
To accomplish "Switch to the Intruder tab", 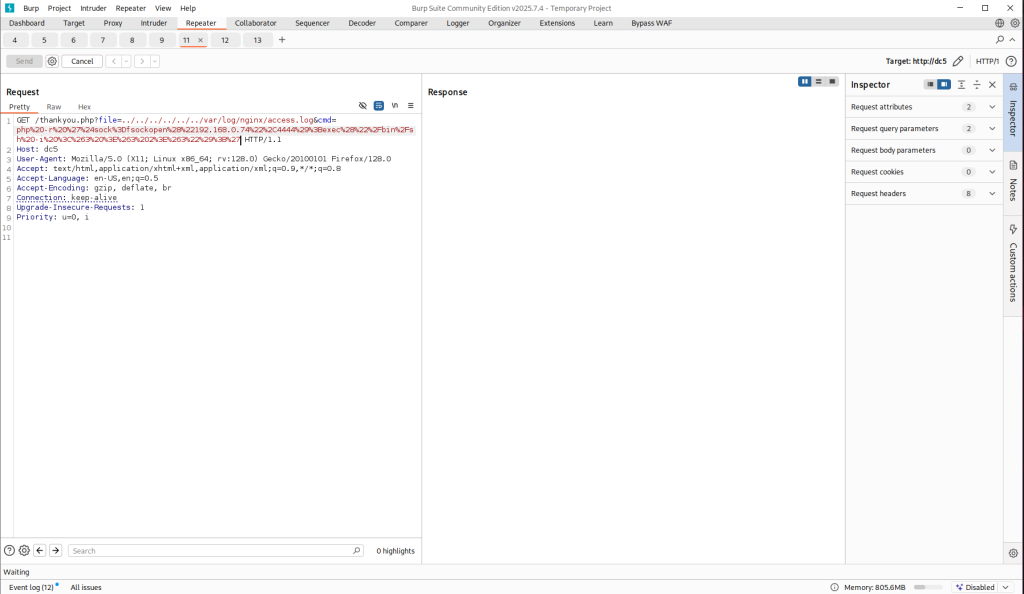I will 154,23.
